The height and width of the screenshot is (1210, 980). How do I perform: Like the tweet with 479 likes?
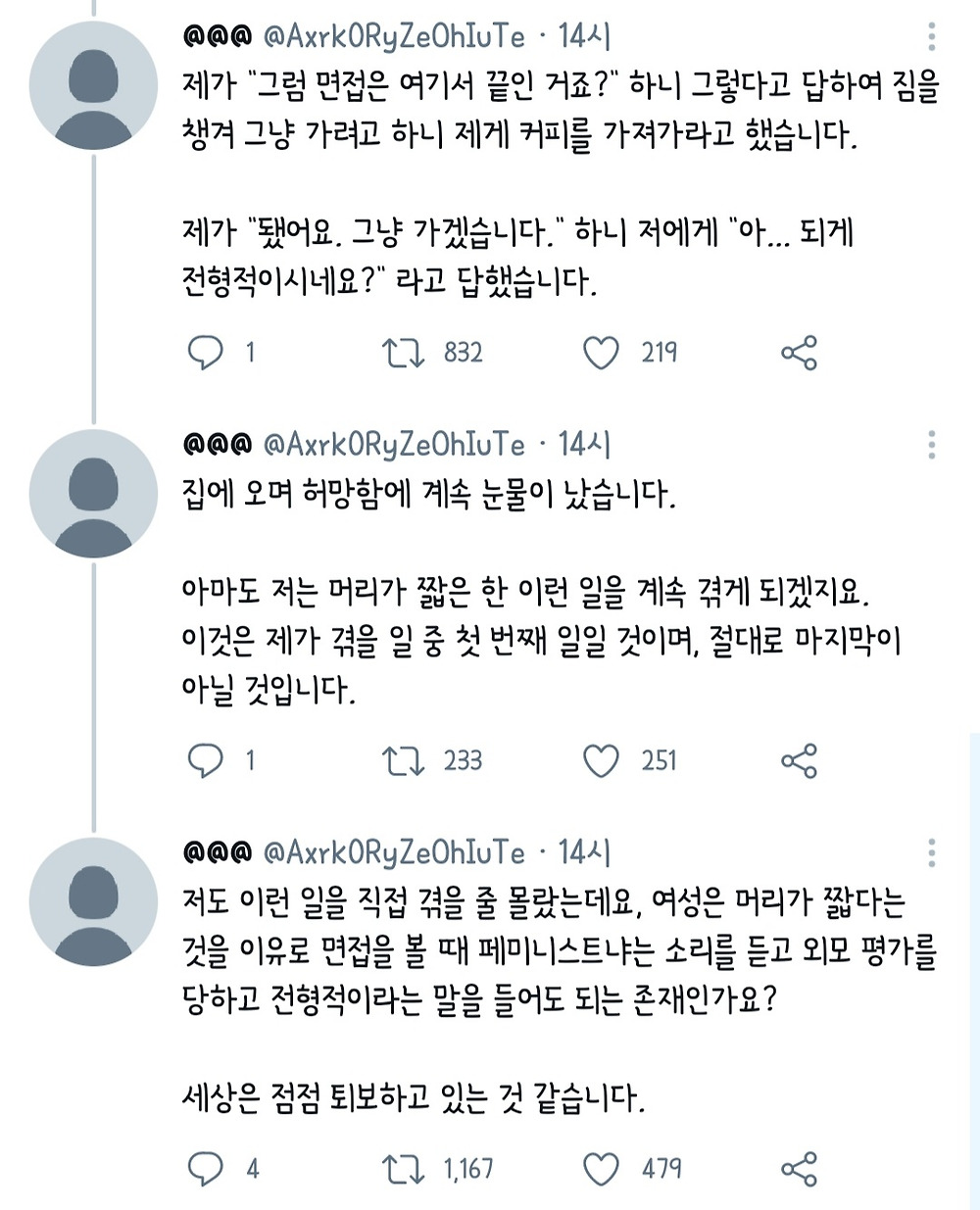click(x=601, y=1169)
